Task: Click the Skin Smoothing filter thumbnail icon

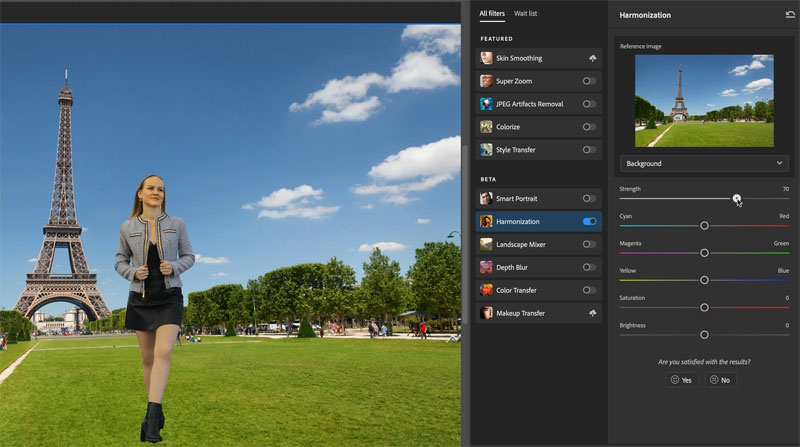Action: [486, 58]
